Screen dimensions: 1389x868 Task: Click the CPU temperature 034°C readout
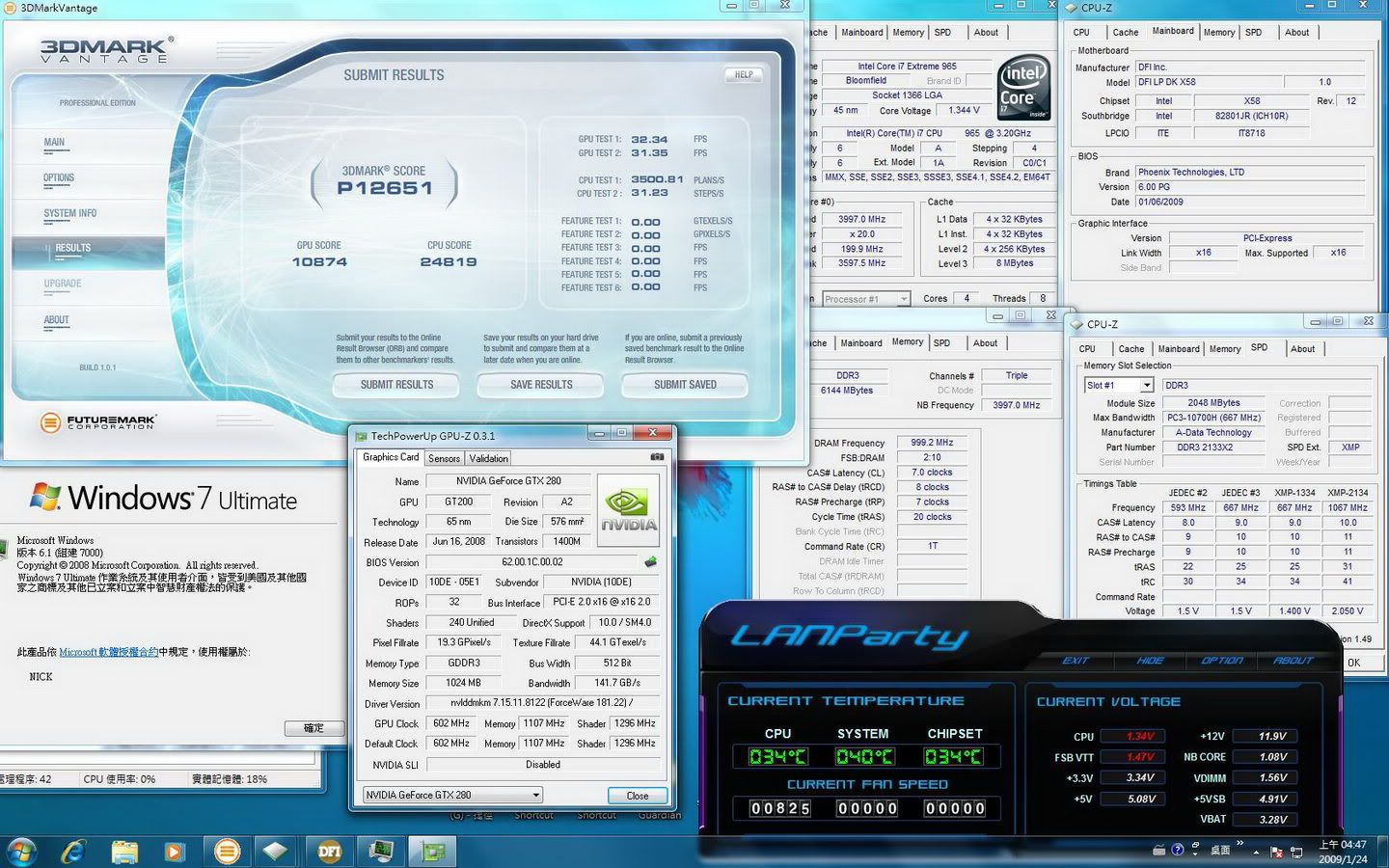coord(777,757)
